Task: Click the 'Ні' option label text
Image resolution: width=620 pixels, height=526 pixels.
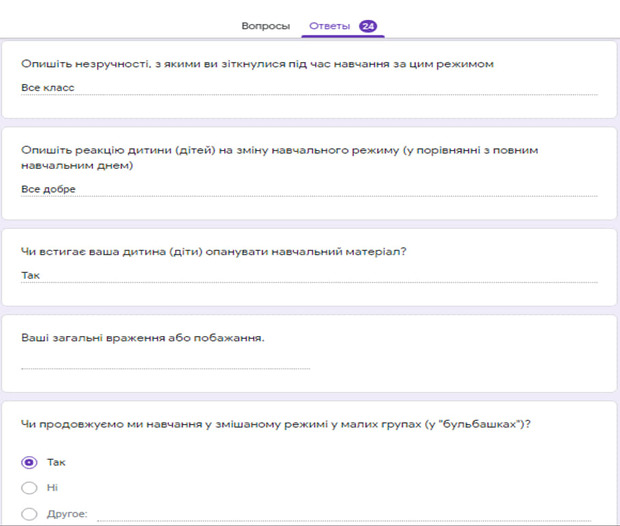Action: point(52,488)
